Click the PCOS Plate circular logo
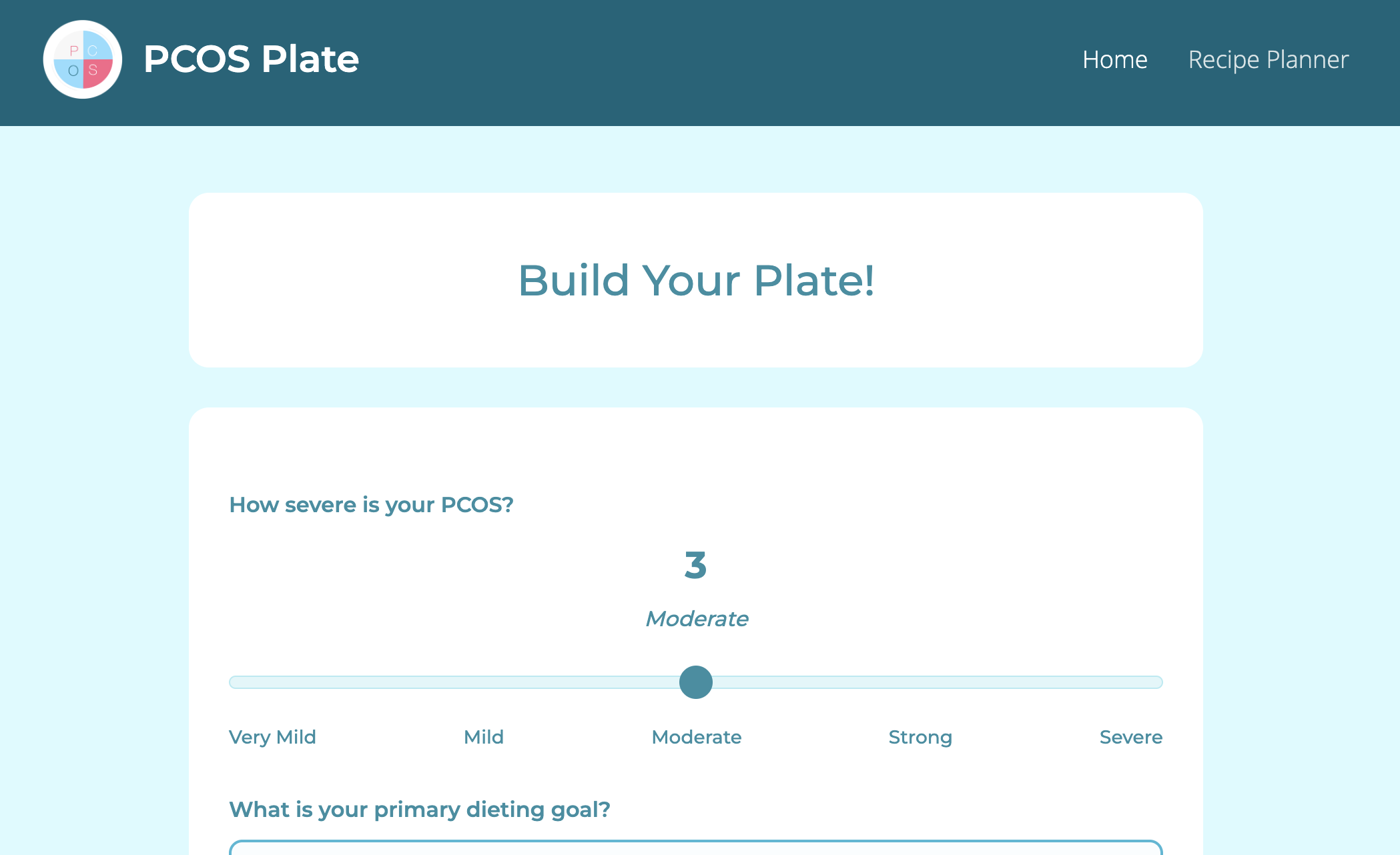Viewport: 1400px width, 855px height. [x=83, y=59]
